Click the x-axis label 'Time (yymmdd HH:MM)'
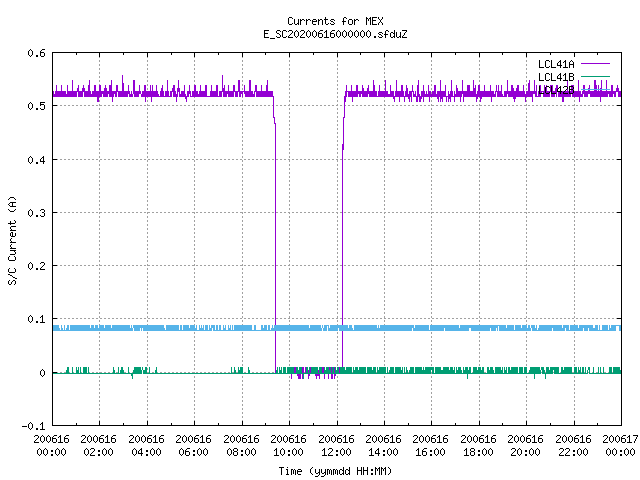 [x=335, y=471]
